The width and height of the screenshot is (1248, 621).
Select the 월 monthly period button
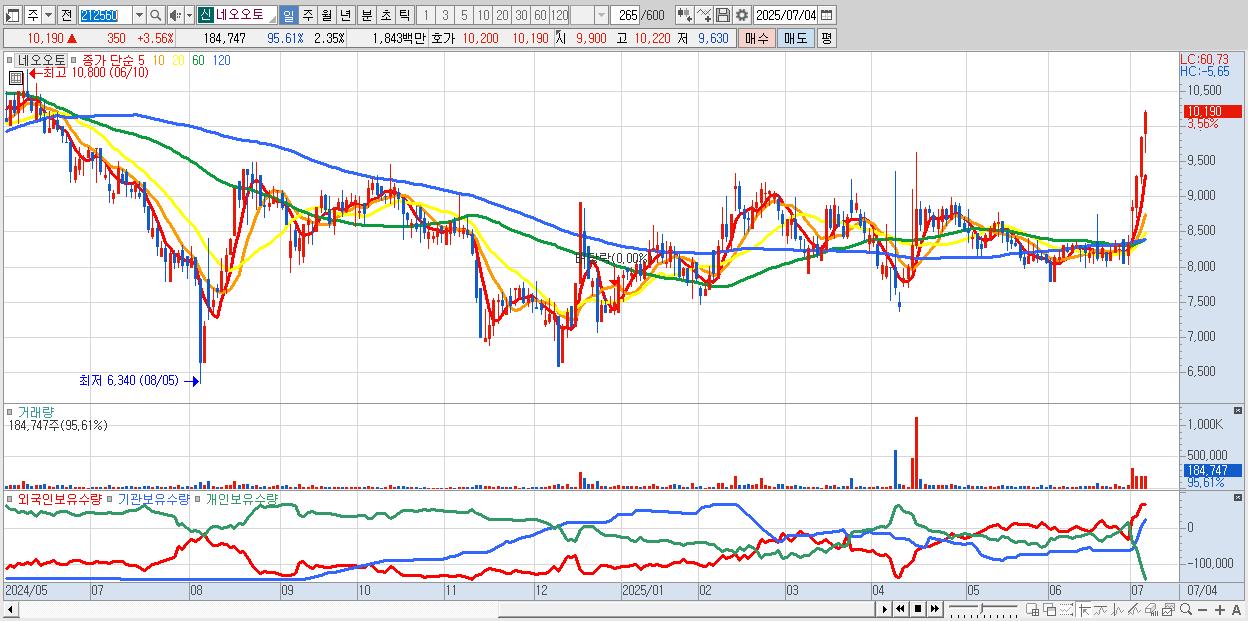click(x=326, y=15)
